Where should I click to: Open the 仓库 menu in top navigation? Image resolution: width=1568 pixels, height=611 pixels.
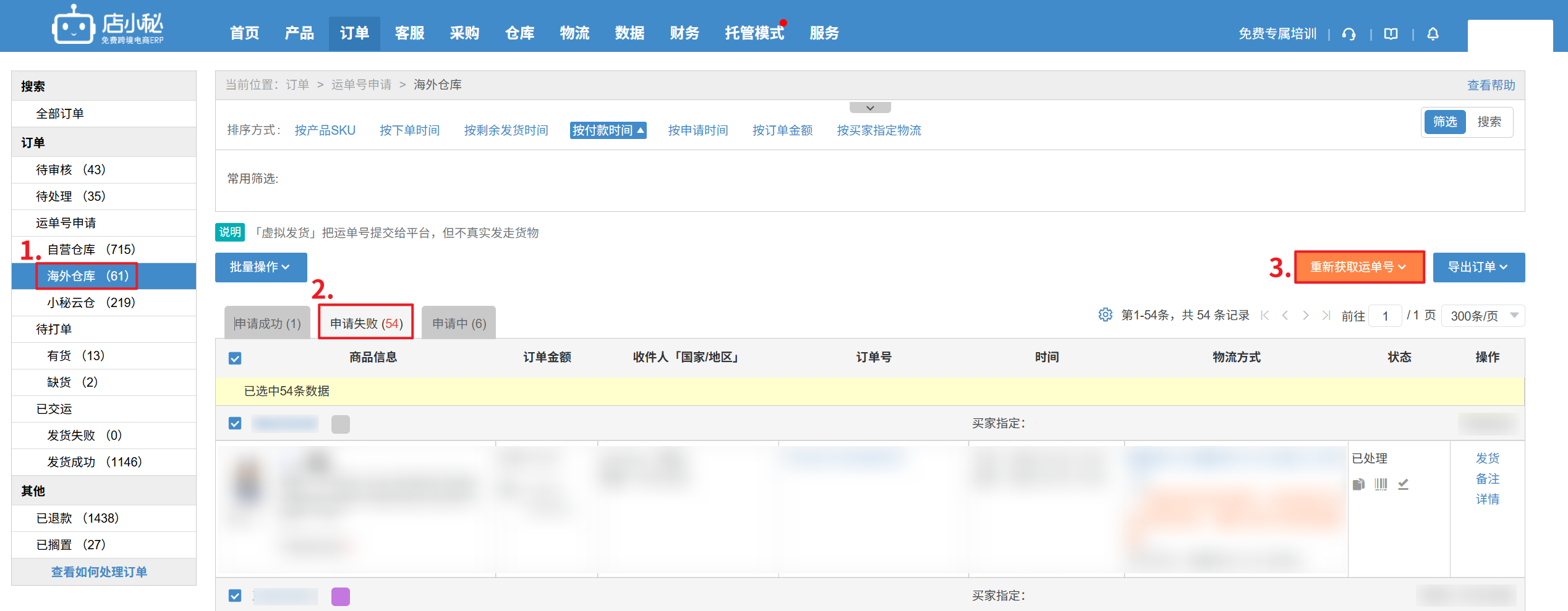point(519,33)
